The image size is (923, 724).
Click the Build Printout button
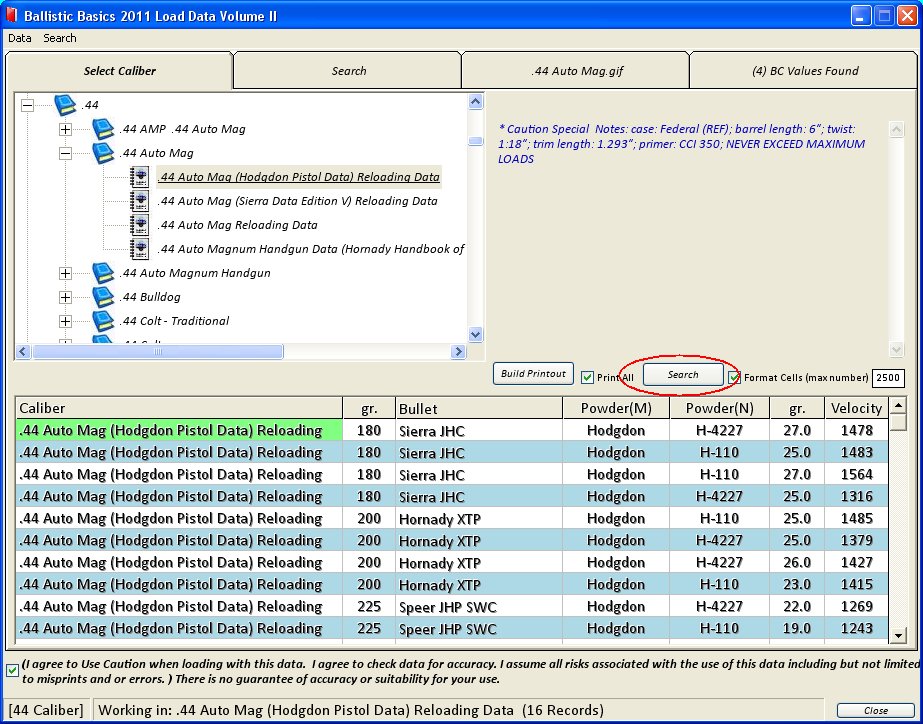(533, 374)
